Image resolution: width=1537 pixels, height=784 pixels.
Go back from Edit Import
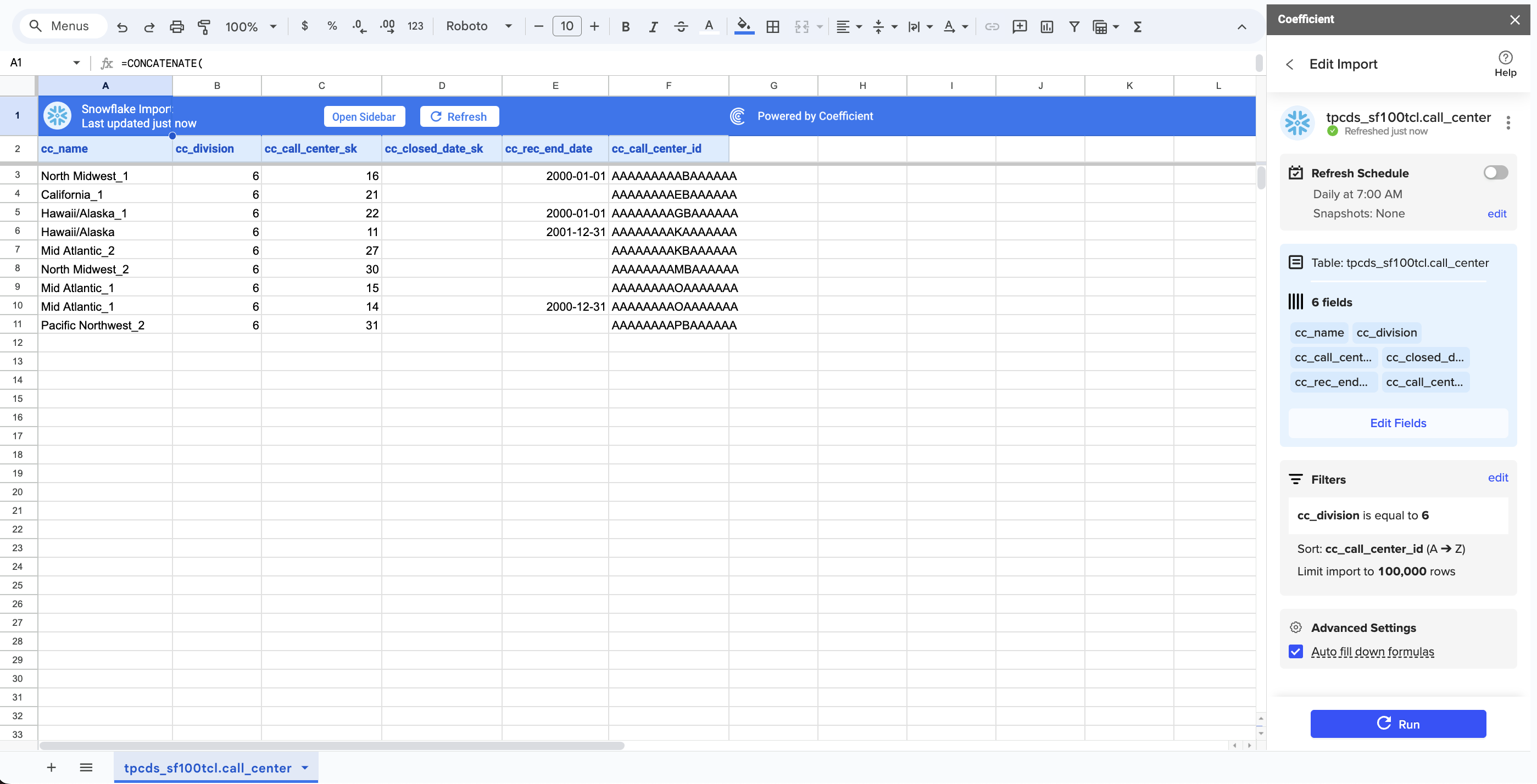tap(1290, 64)
